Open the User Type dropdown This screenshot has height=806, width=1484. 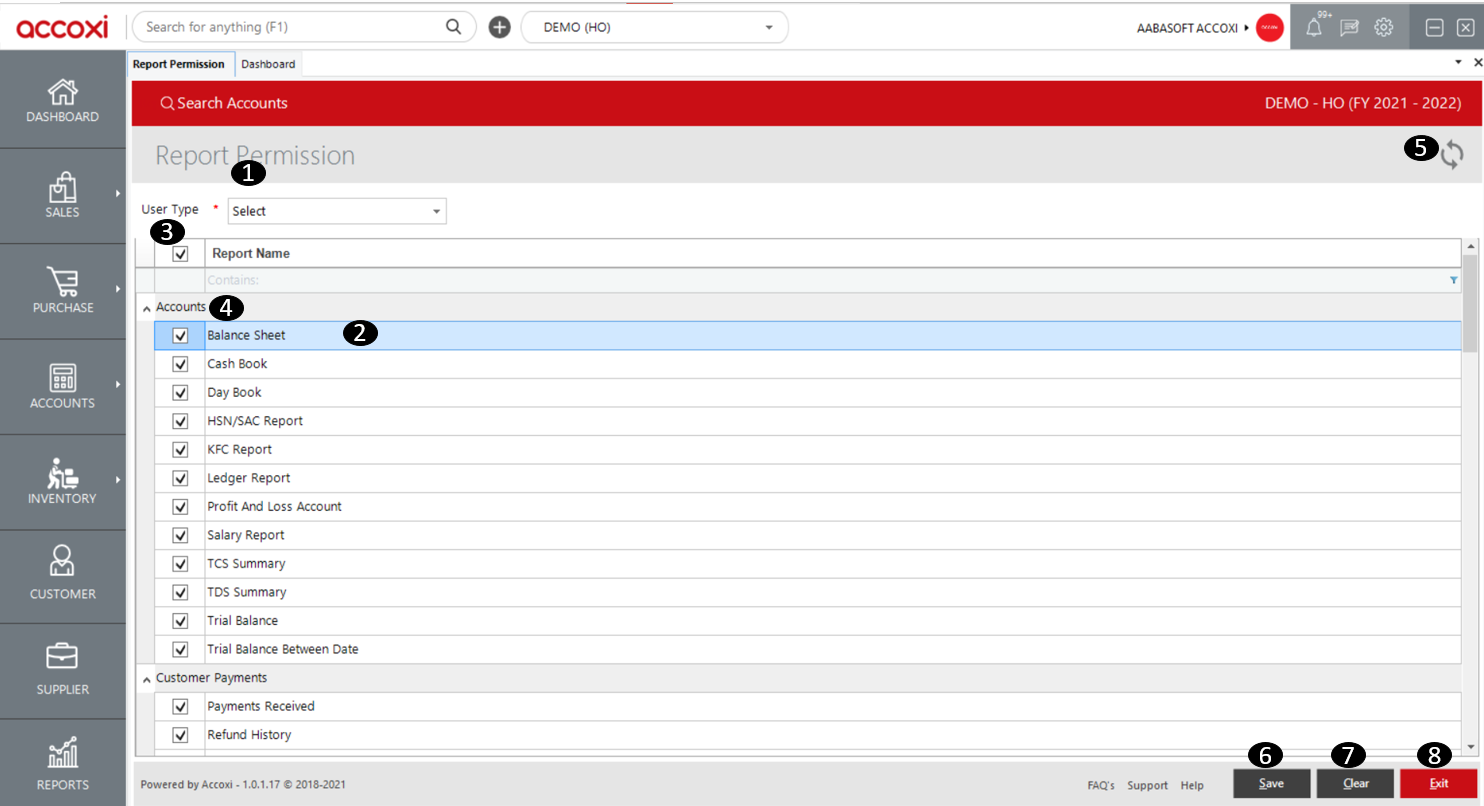pyautogui.click(x=337, y=211)
